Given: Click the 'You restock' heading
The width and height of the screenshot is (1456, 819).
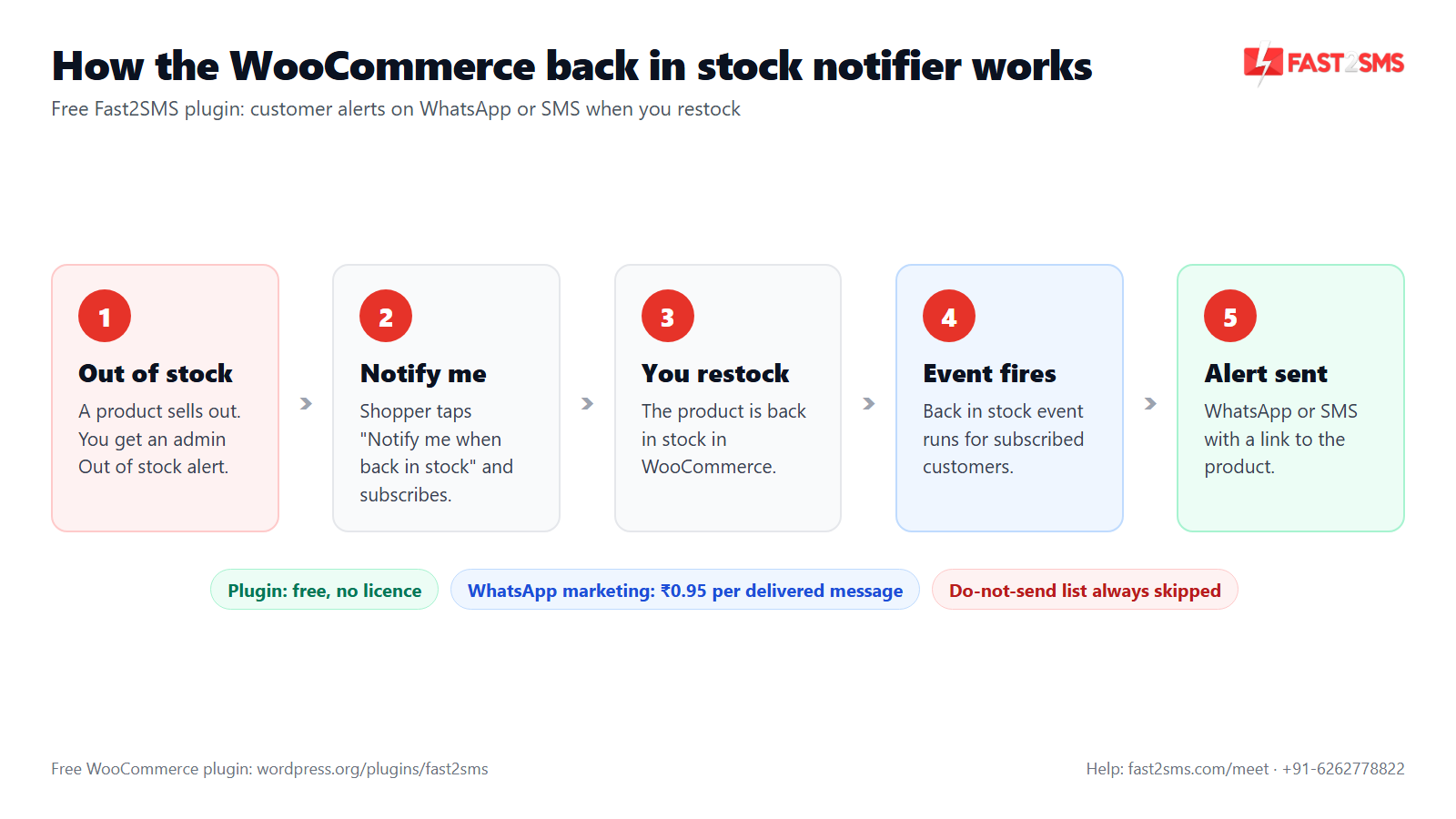Looking at the screenshot, I should [715, 373].
